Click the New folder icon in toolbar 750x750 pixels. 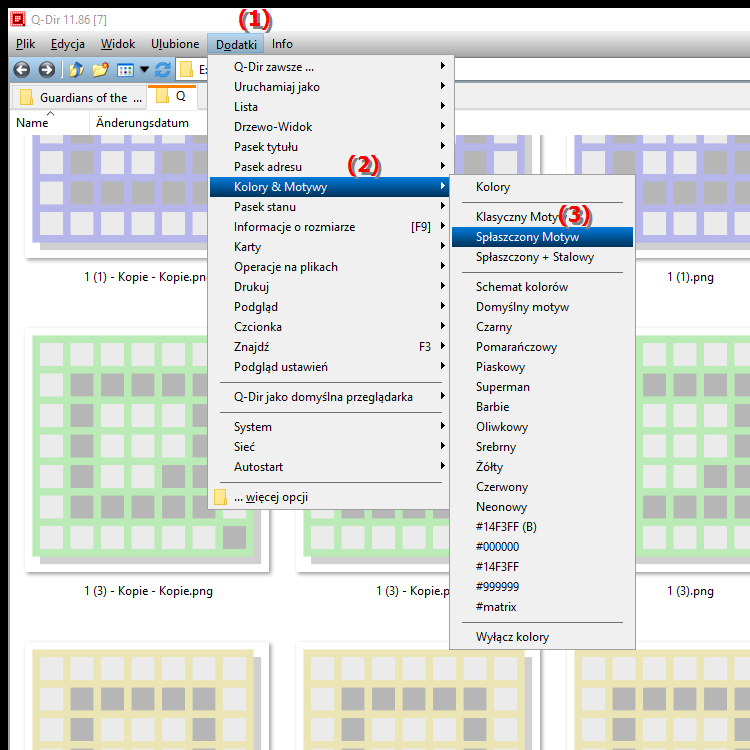coord(100,70)
